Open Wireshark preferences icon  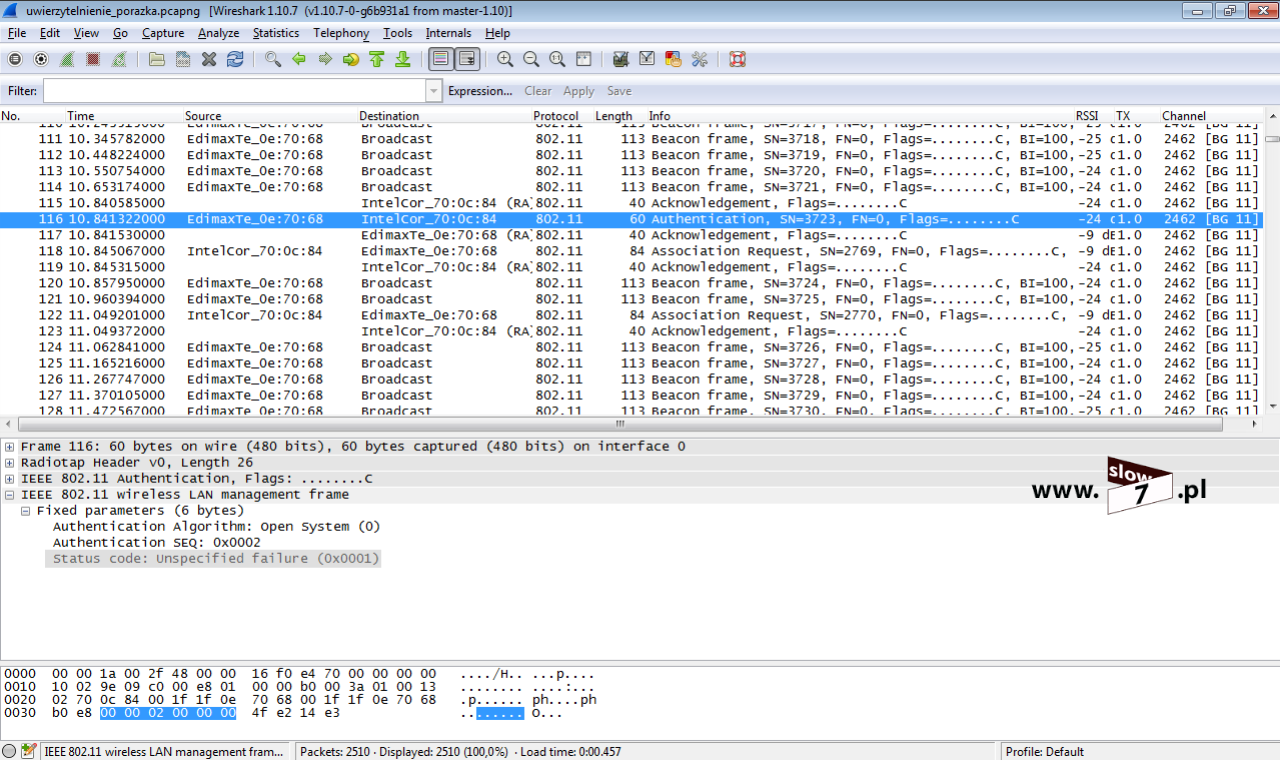[699, 59]
